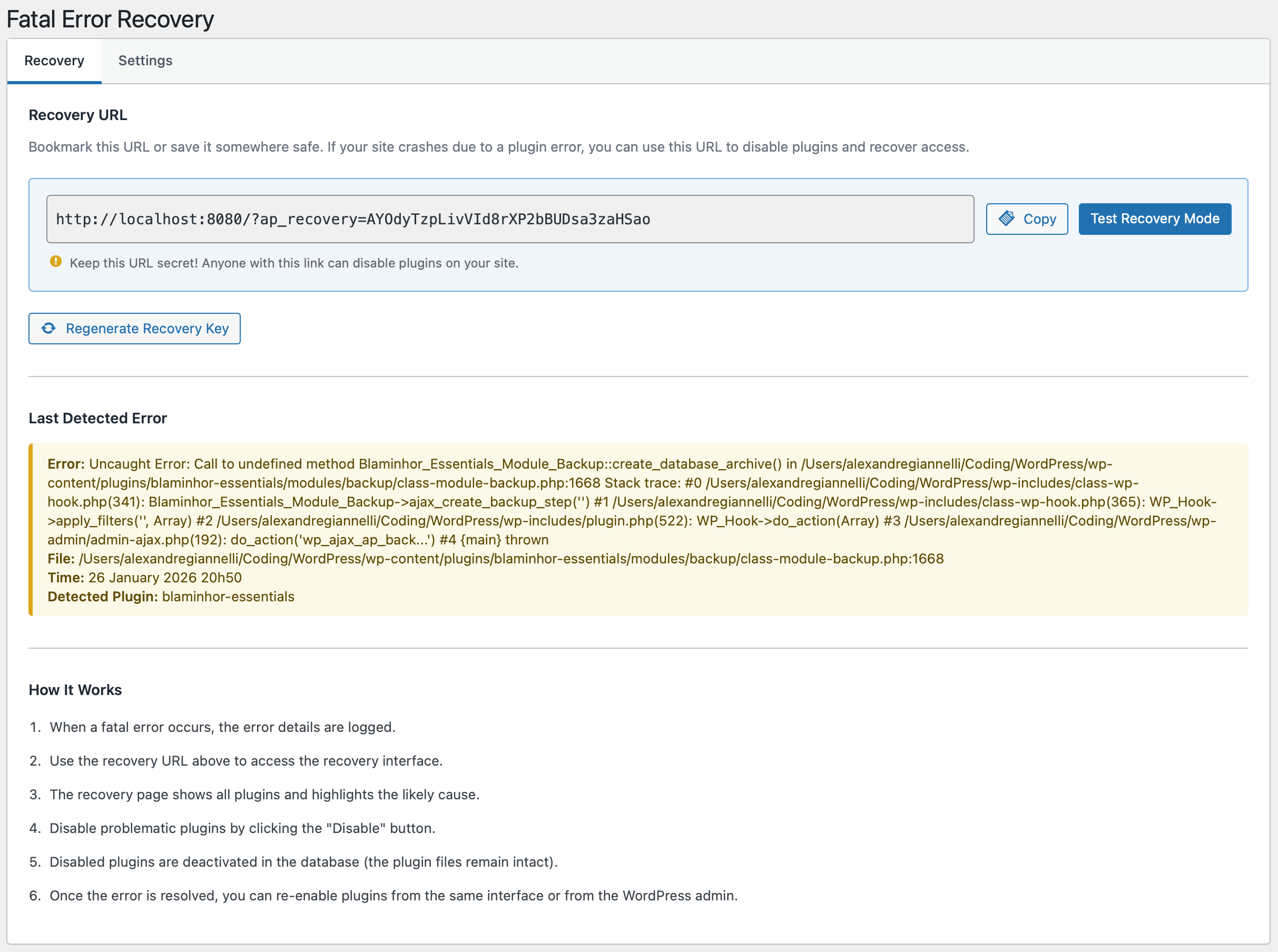
Task: Click step 4 about disabling problematic plugins
Action: (243, 828)
